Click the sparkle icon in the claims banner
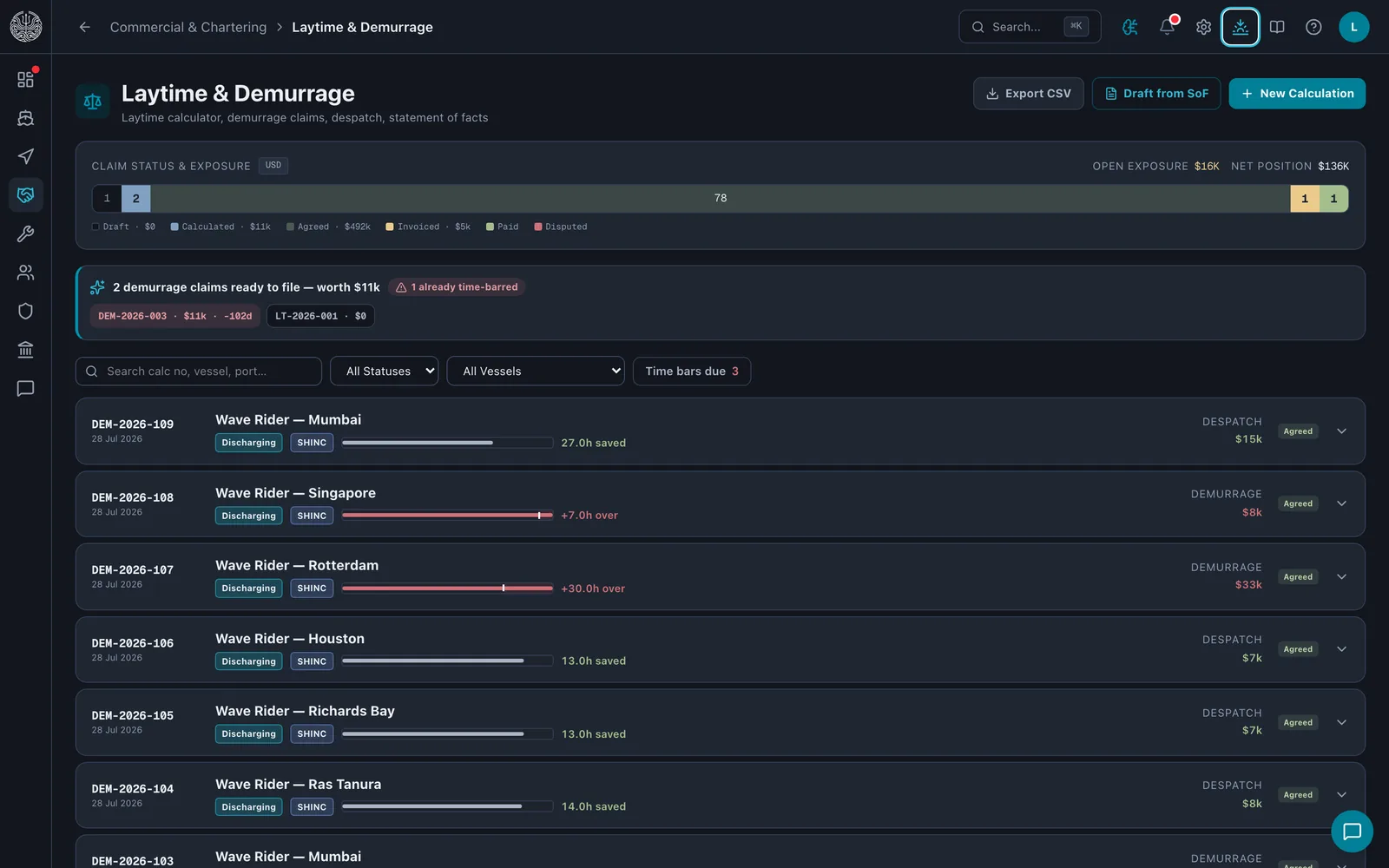The image size is (1389, 868). pyautogui.click(x=97, y=287)
